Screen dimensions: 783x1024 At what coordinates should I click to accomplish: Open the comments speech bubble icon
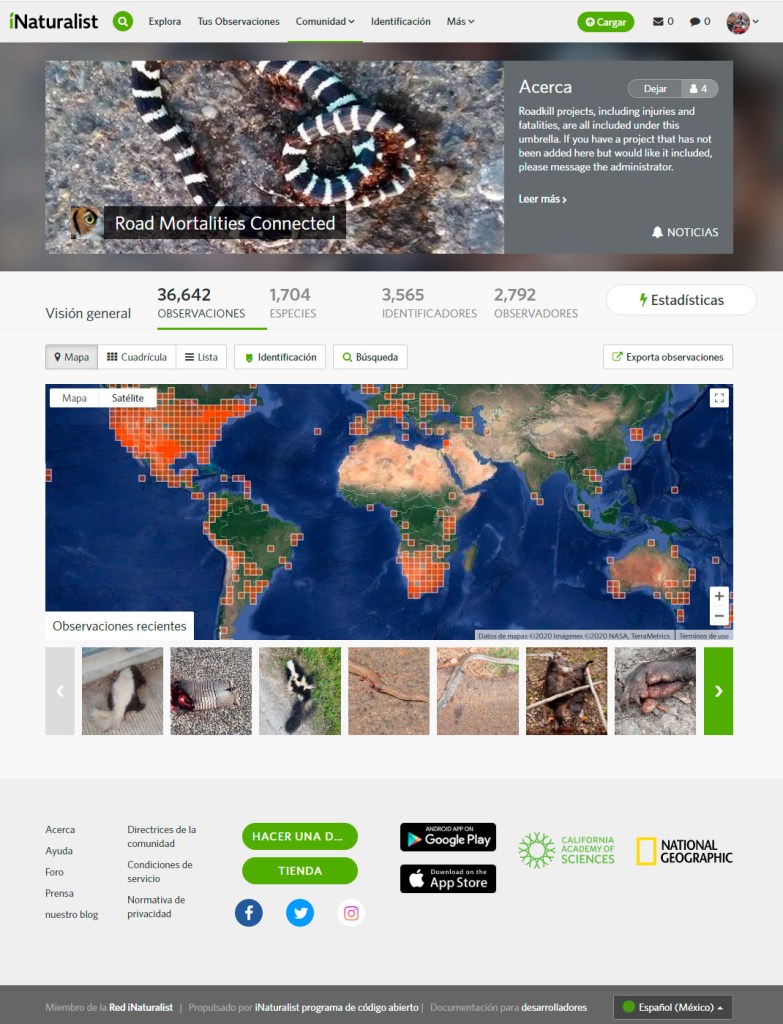pos(694,22)
